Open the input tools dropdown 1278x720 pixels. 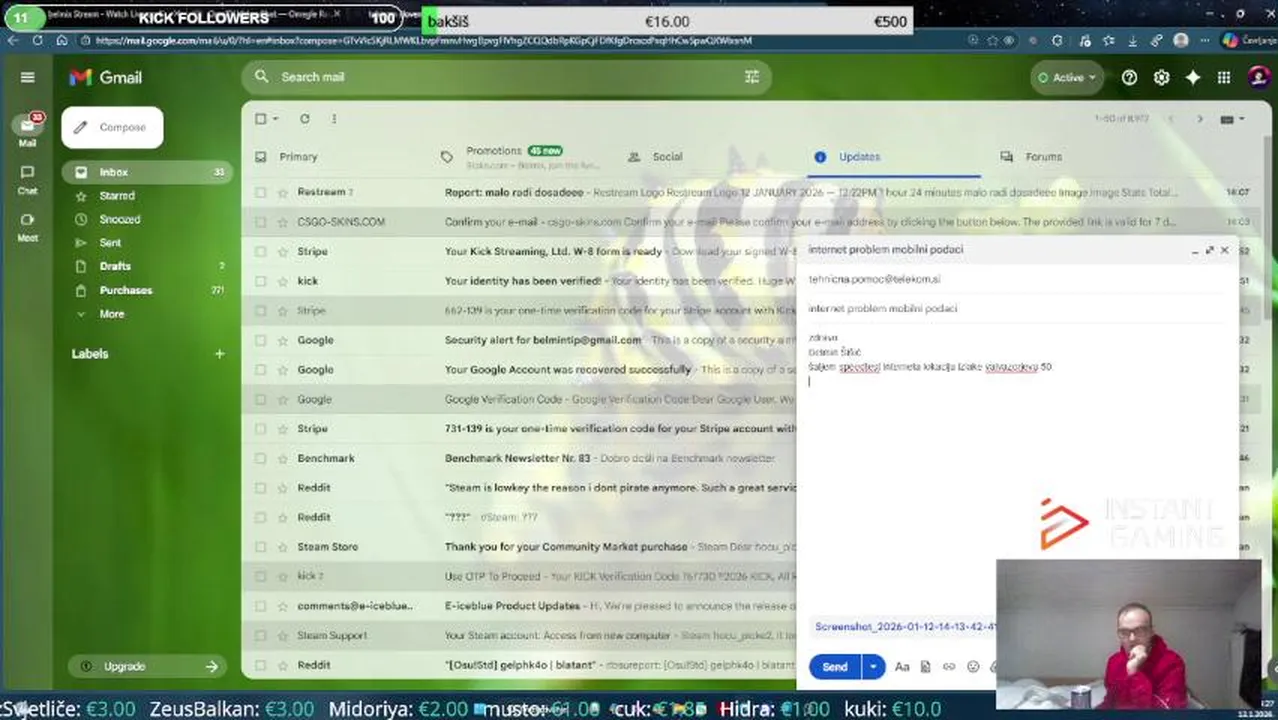click(1232, 119)
